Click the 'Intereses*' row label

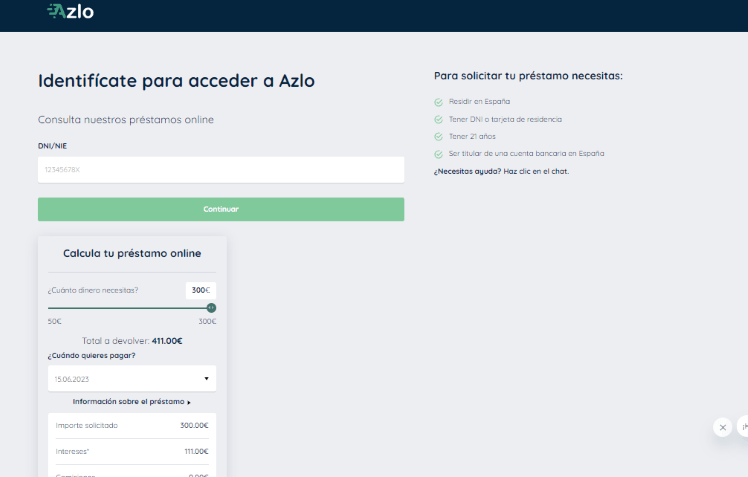[x=72, y=451]
